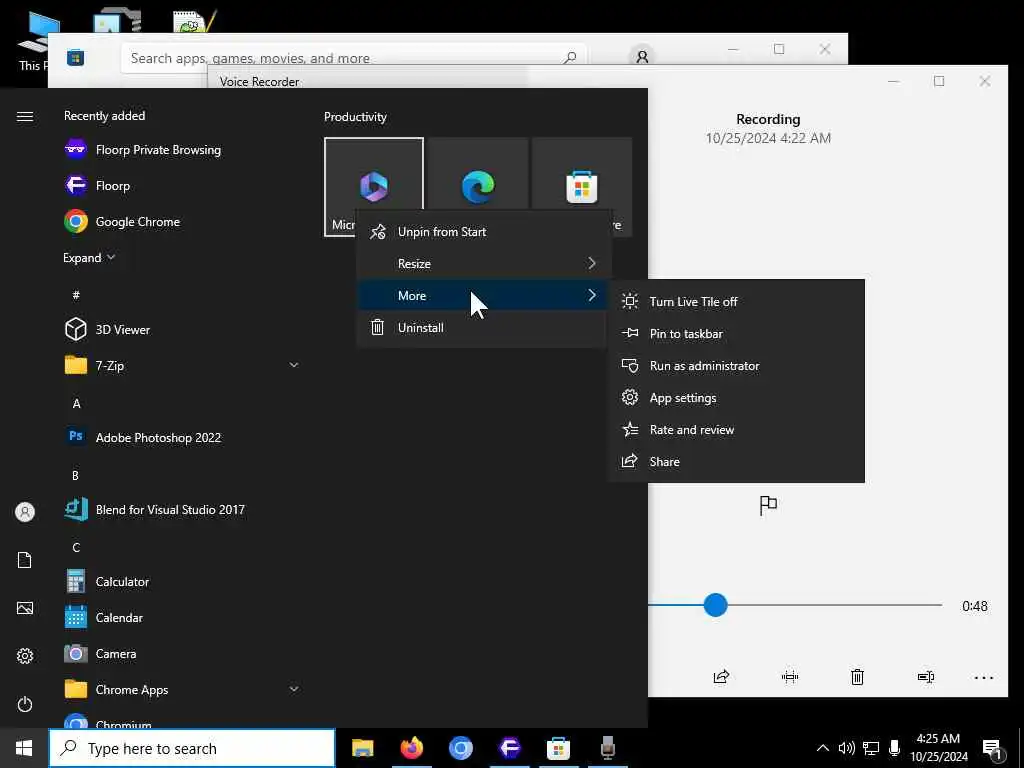The width and height of the screenshot is (1024, 768).
Task: Open App settings from submenu
Action: coord(736,398)
